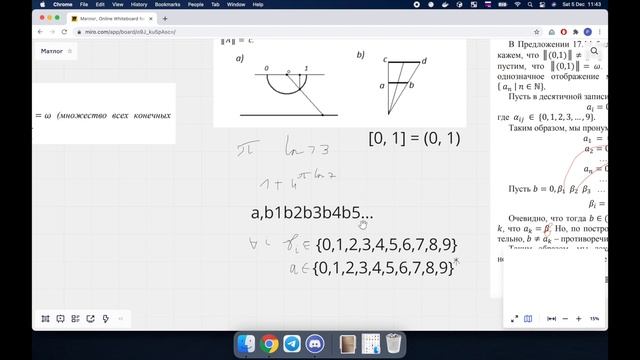Image resolution: width=640 pixels, height=360 pixels.
Task: Open the comments panel in bottom toolbar
Action: pos(60,319)
